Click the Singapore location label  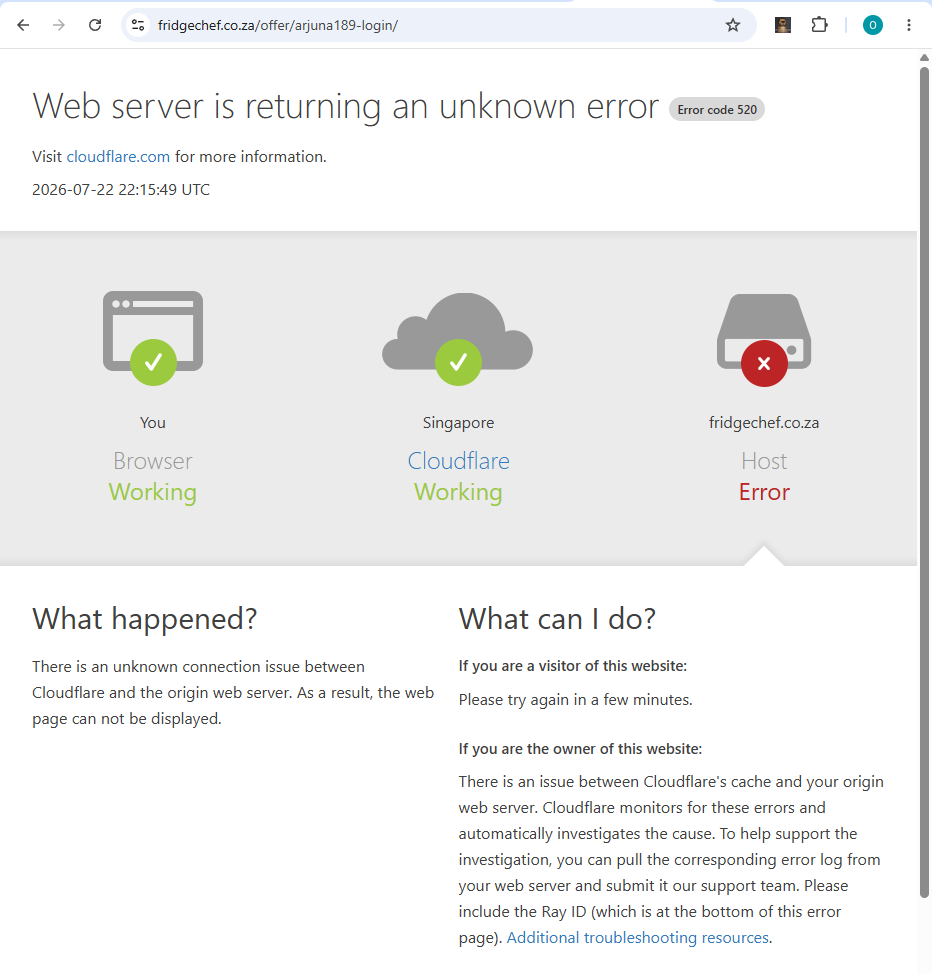coord(459,422)
